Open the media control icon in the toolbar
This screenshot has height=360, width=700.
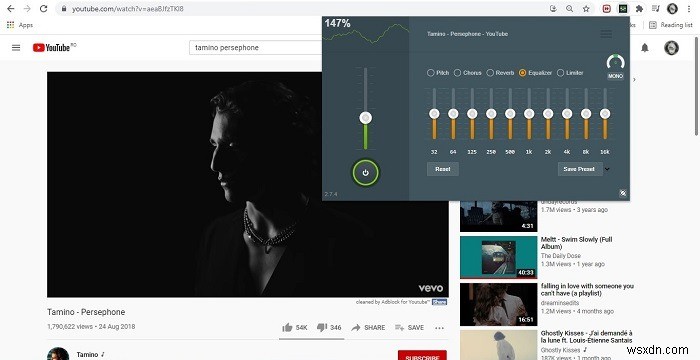656,8
